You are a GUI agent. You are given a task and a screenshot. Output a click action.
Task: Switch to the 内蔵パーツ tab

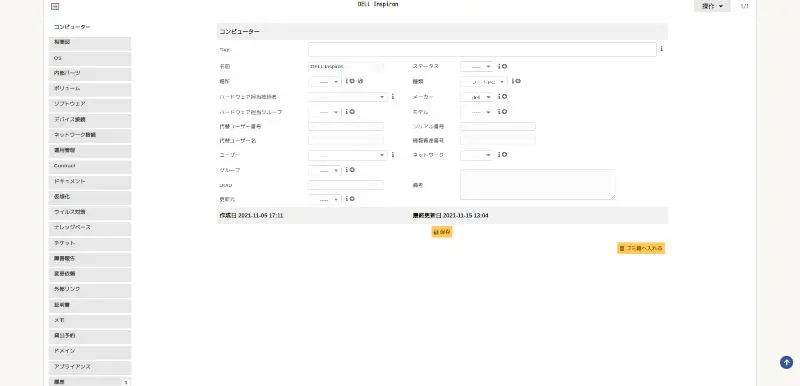[x=90, y=74]
